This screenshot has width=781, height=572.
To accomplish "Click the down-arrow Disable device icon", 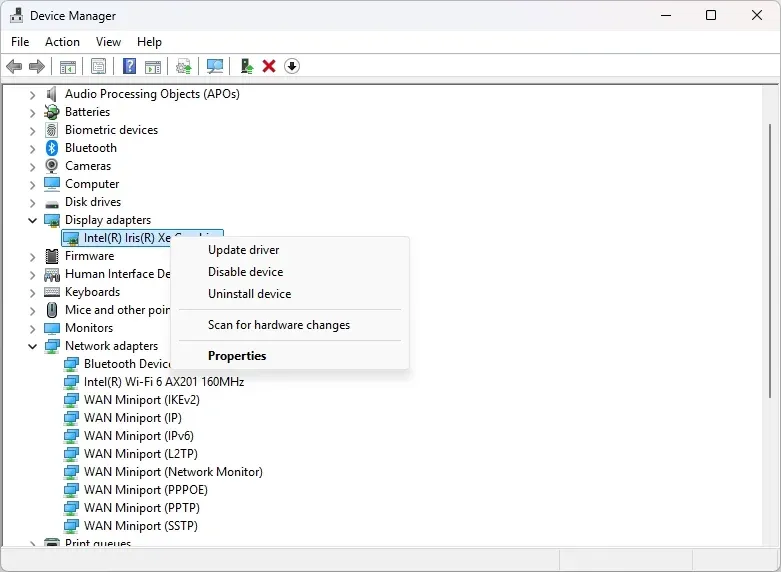I will (292, 66).
